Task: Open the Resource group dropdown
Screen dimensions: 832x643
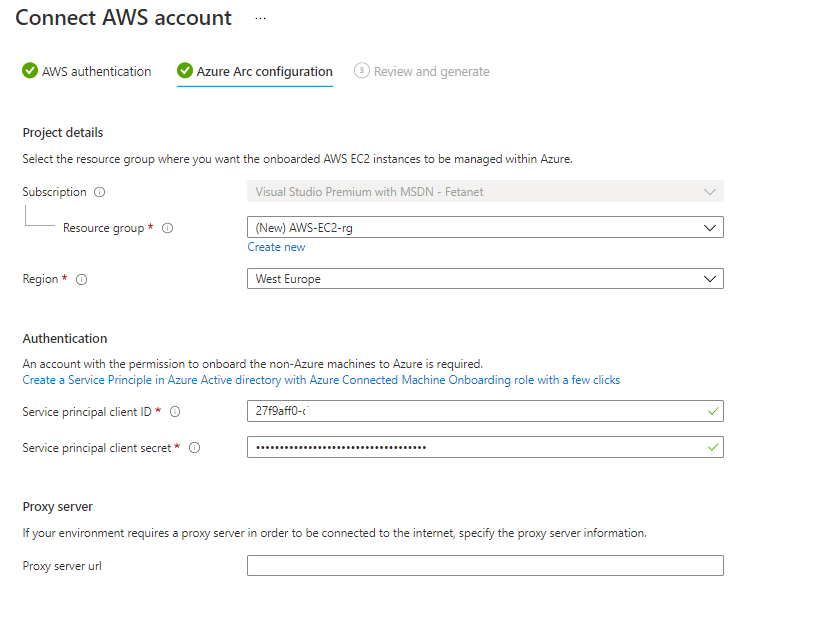Action: tap(485, 228)
